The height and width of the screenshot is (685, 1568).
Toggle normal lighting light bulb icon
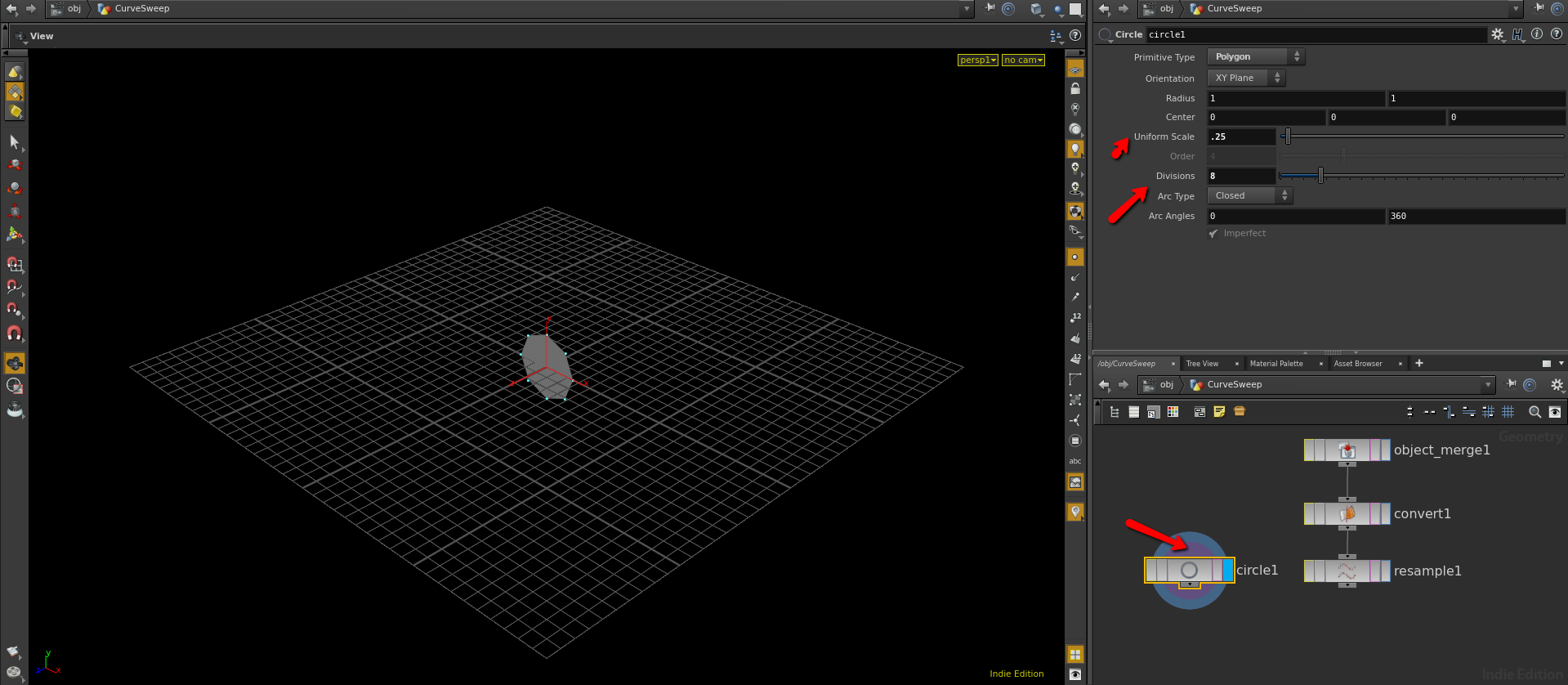1075,149
